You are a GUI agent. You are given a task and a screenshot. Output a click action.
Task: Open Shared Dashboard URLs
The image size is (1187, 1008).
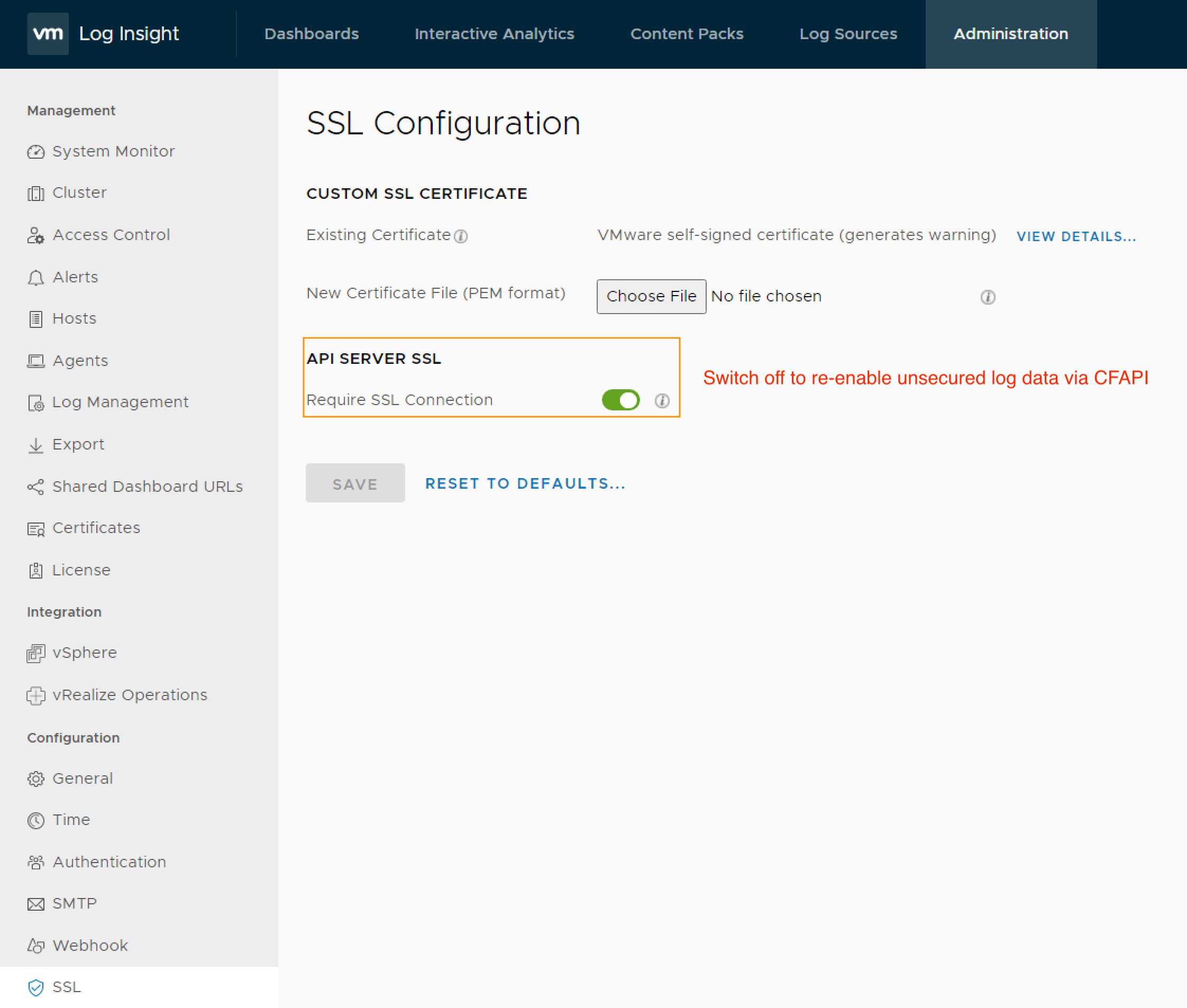(148, 487)
